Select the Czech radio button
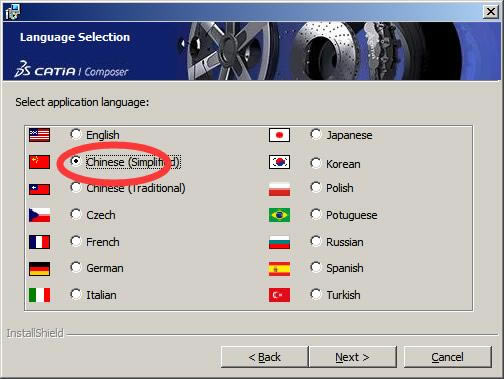The height and width of the screenshot is (379, 504). 76,214
